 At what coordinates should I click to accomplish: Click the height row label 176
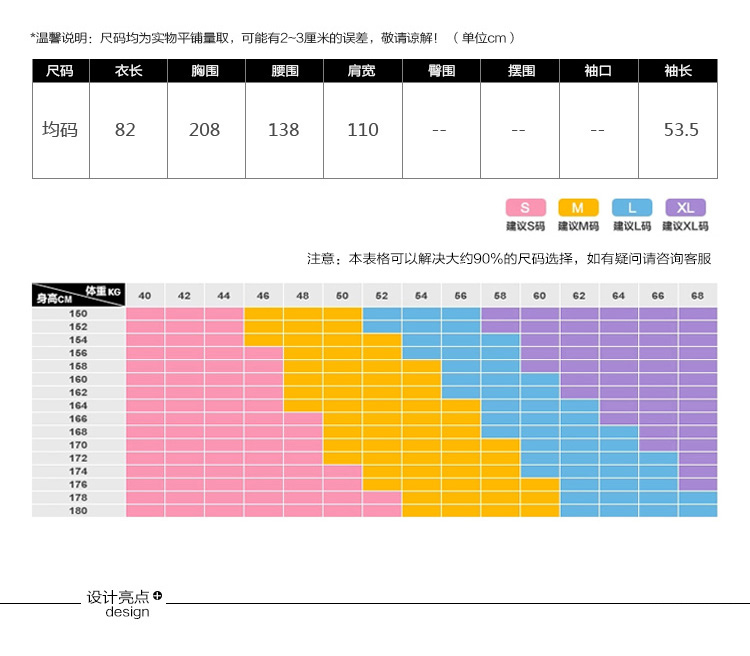click(78, 485)
